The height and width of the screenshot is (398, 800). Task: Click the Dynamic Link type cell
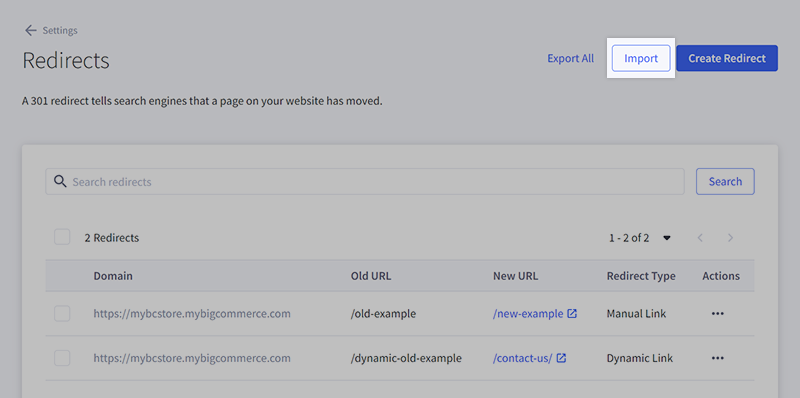[x=640, y=358]
